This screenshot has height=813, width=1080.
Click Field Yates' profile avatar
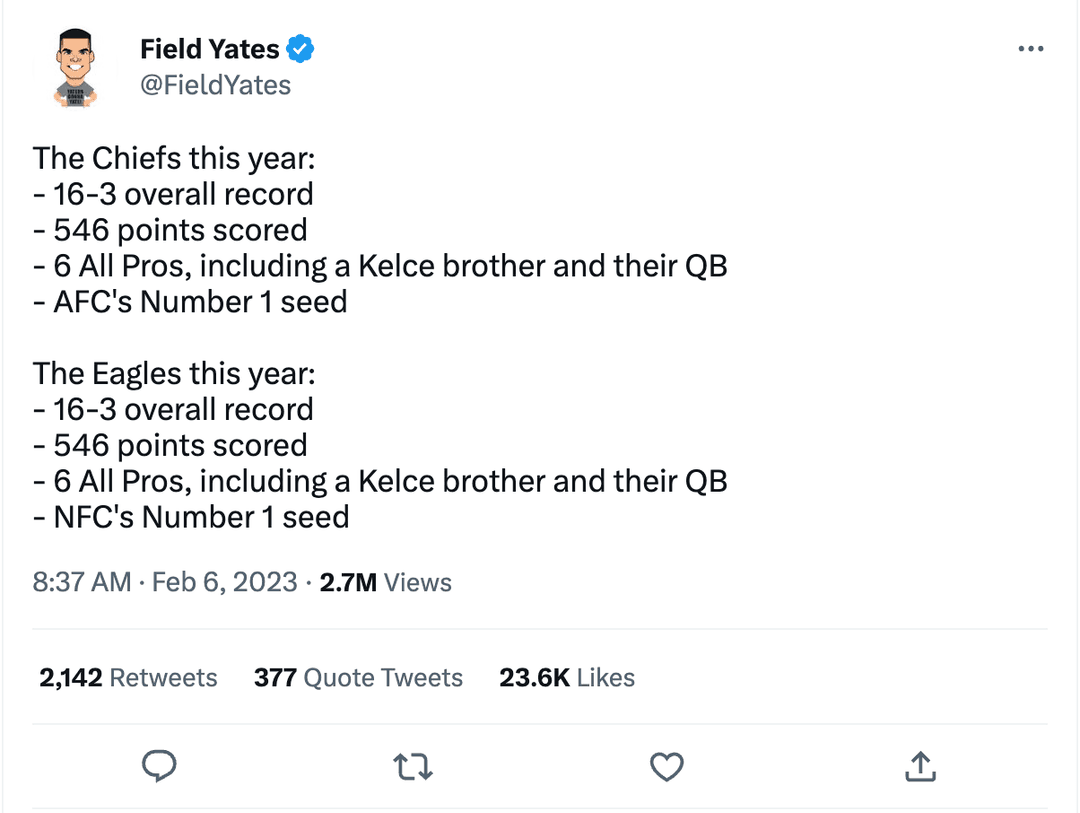74,65
